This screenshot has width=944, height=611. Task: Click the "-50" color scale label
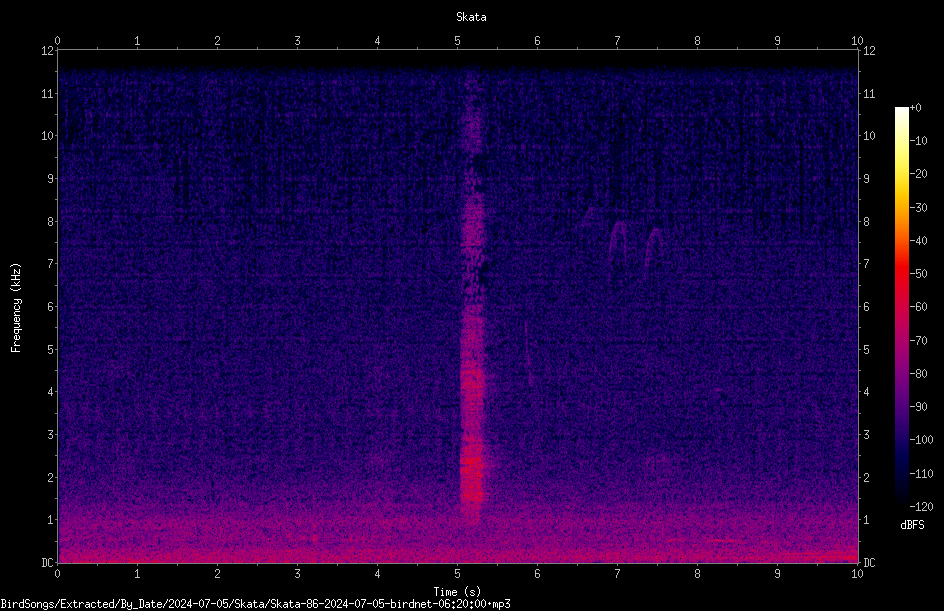918,274
